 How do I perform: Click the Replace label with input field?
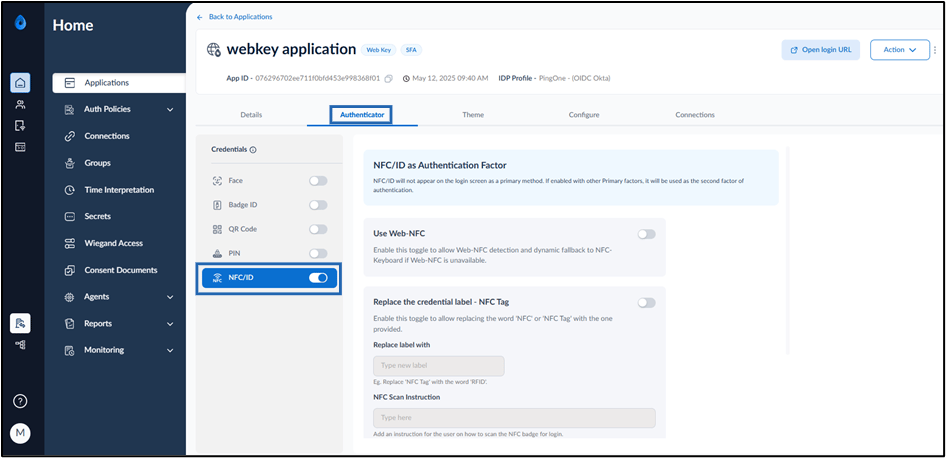click(x=439, y=366)
